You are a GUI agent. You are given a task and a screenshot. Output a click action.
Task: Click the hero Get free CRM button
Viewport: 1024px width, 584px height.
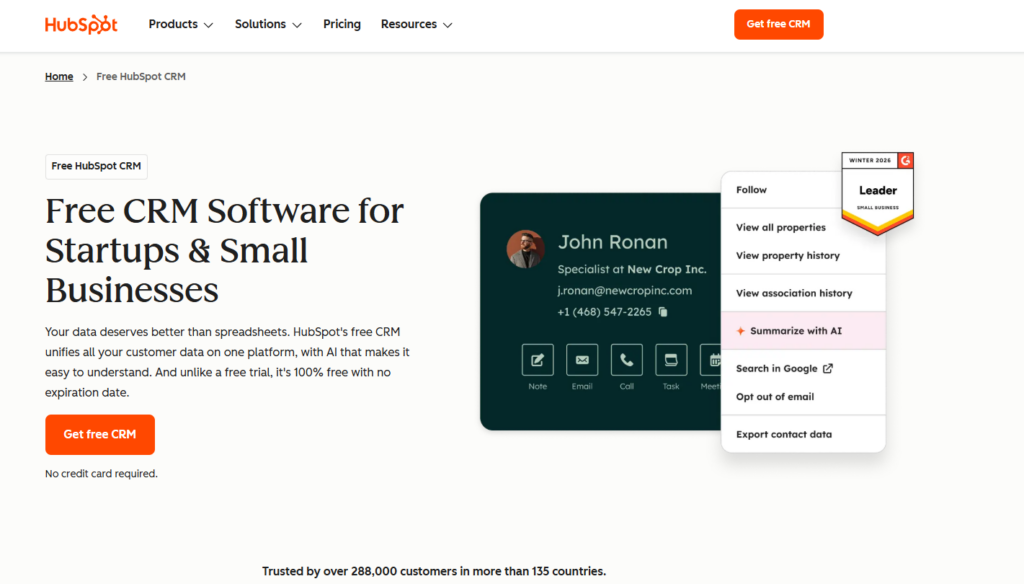pos(100,434)
